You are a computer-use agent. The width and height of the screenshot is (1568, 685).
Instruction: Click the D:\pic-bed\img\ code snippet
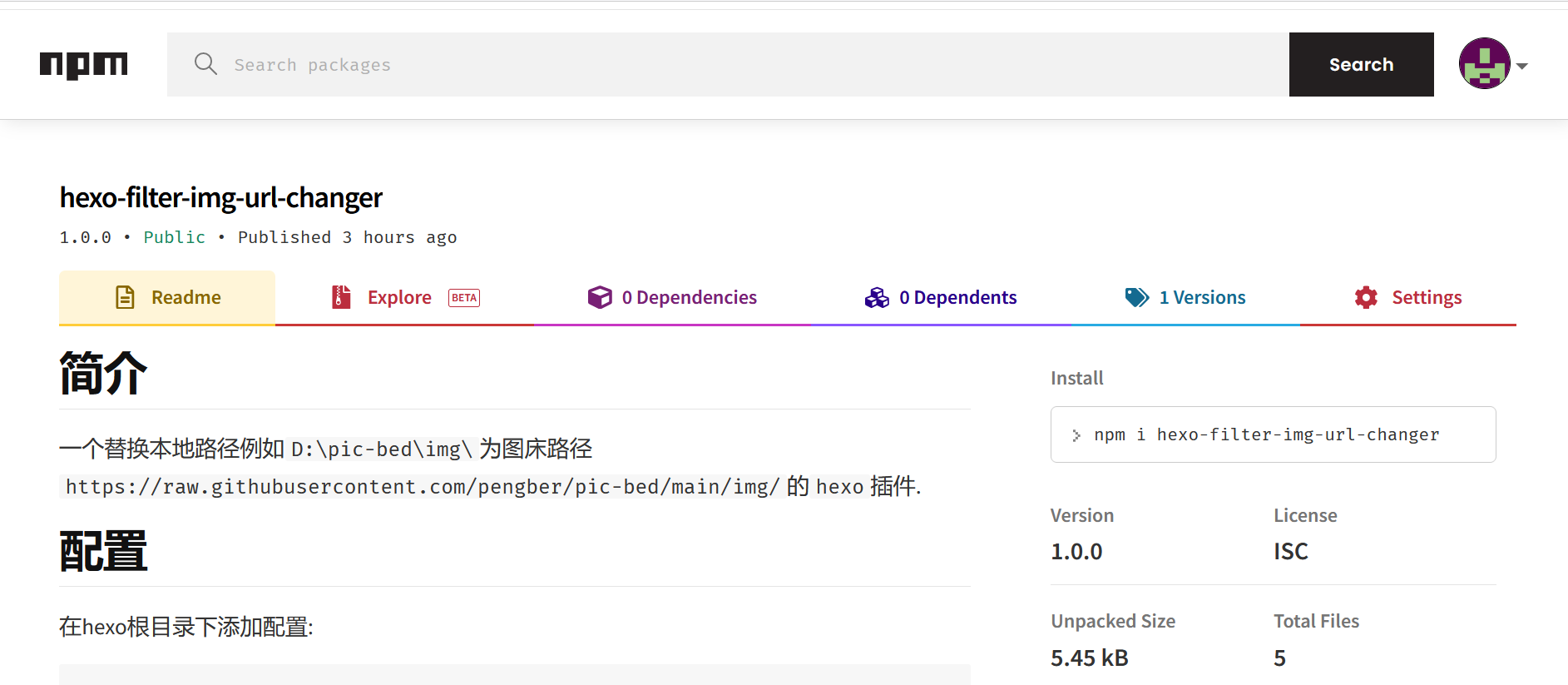click(382, 449)
